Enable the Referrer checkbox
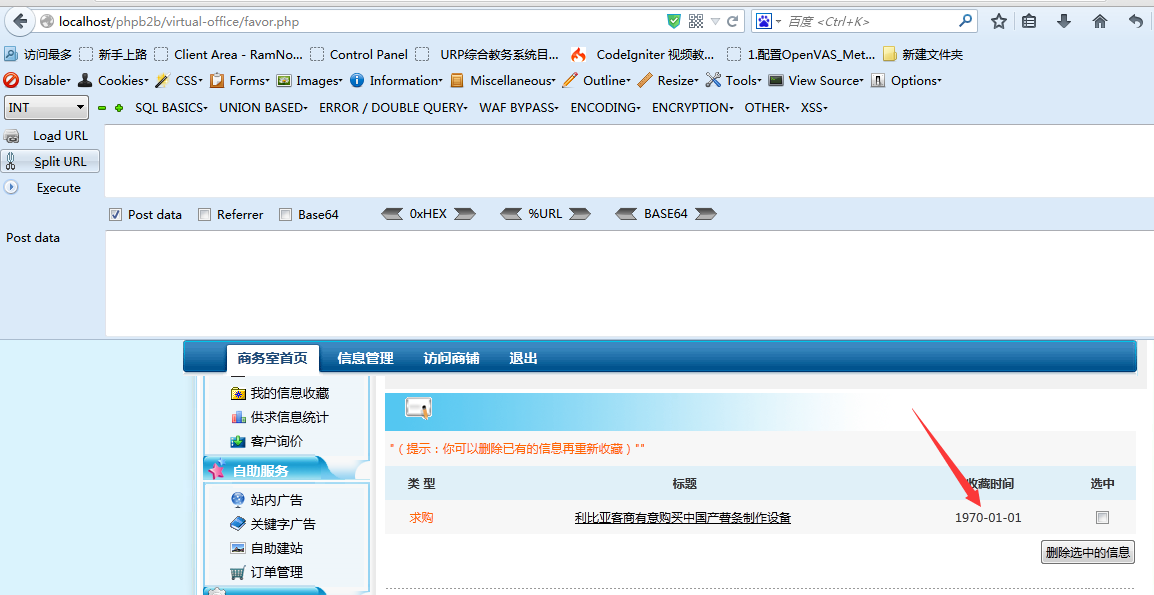 tap(205, 214)
